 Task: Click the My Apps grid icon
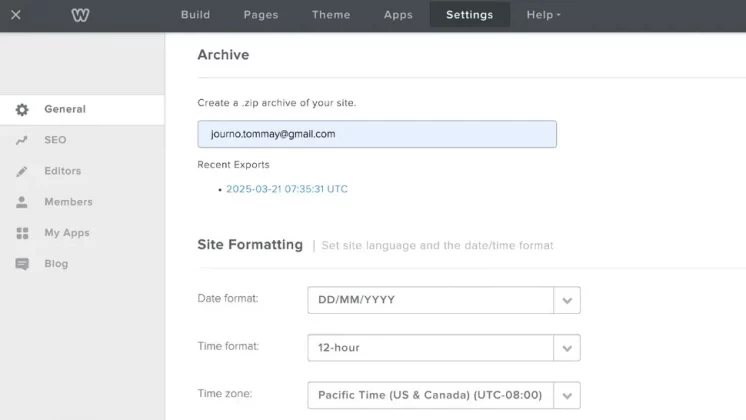click(x=22, y=234)
